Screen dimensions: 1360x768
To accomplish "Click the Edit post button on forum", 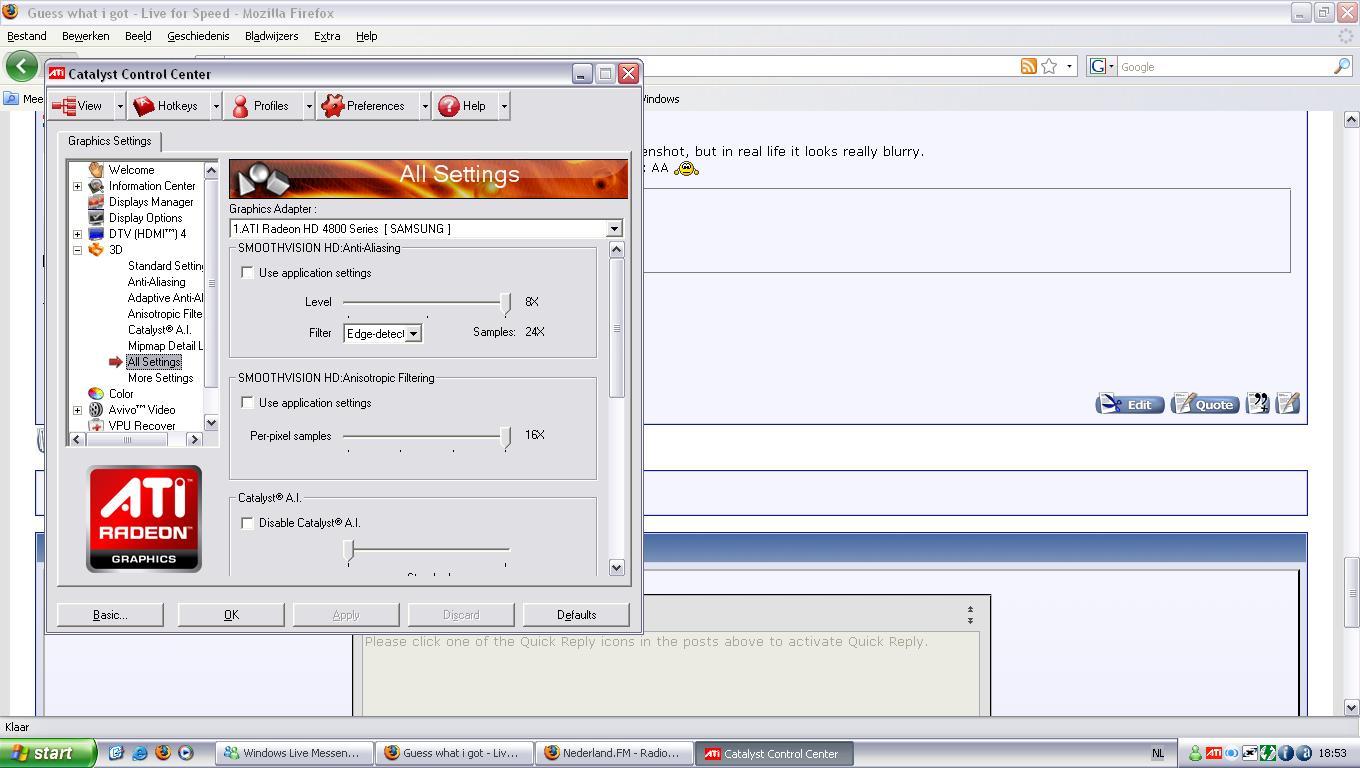I will point(1130,404).
